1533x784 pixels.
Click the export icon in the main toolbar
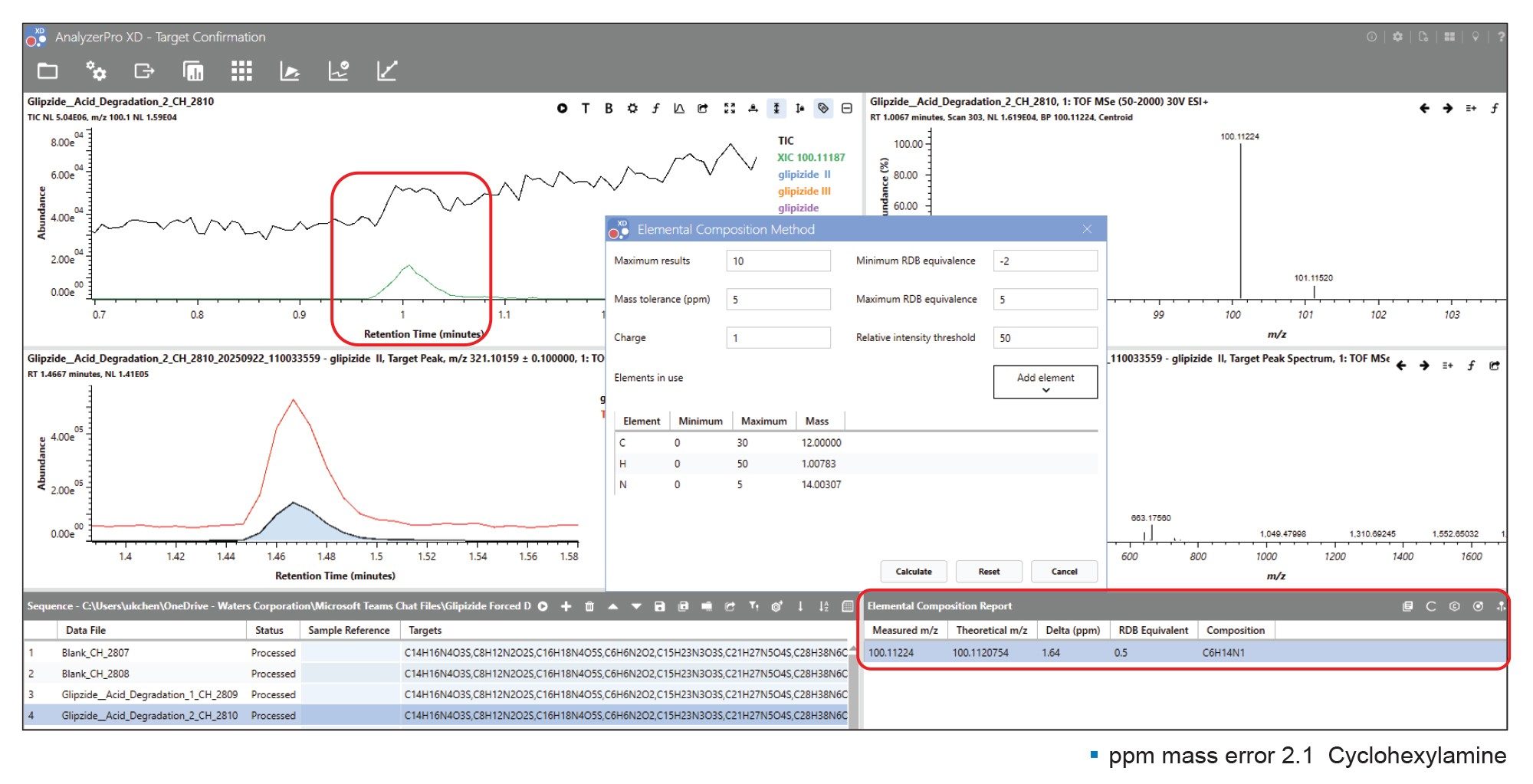pyautogui.click(x=144, y=71)
